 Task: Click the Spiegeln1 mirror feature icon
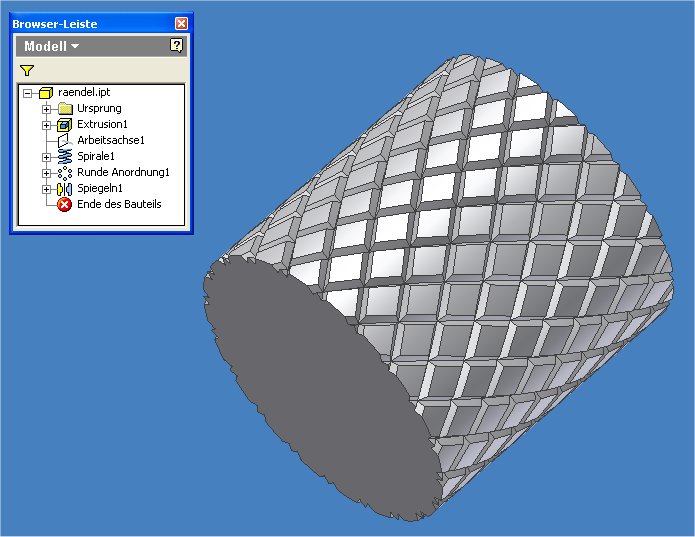pos(65,189)
